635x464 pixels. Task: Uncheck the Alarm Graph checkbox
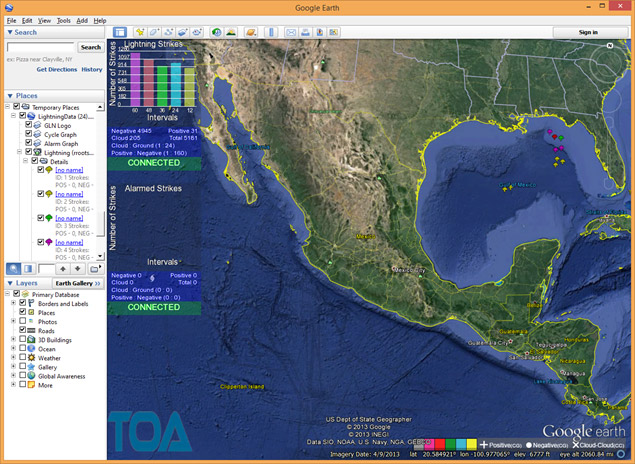click(28, 143)
